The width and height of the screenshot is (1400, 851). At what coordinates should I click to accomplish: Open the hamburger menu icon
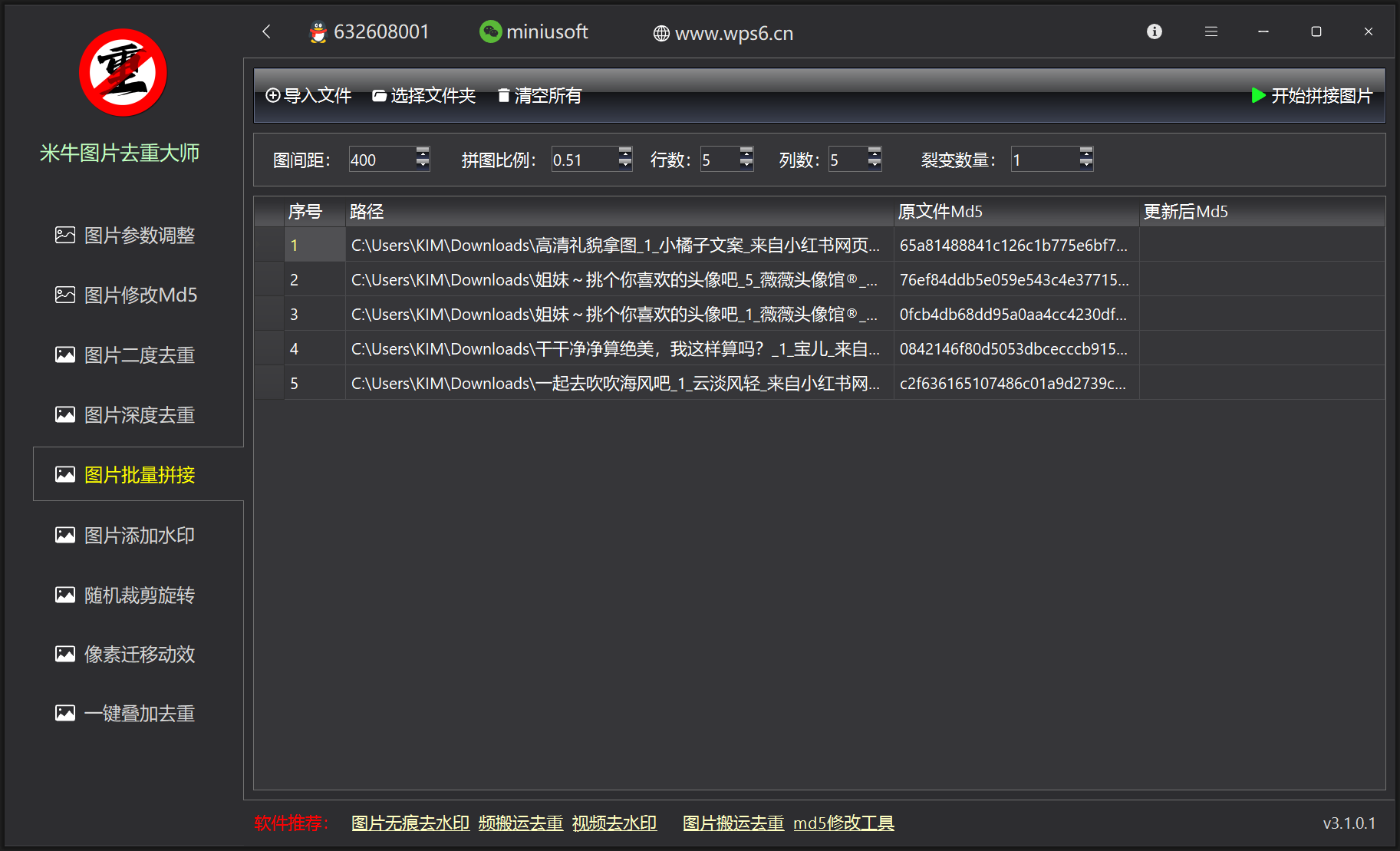pyautogui.click(x=1211, y=31)
